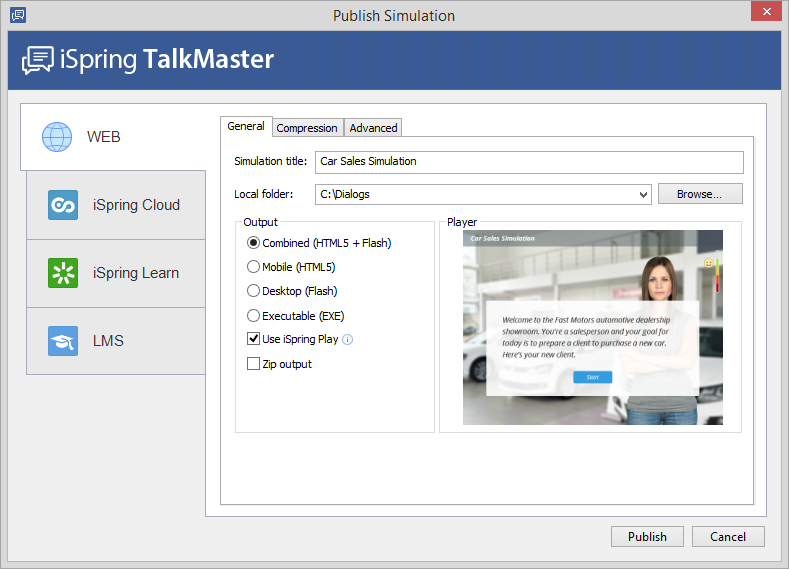789x569 pixels.
Task: Click into the Simulation title field
Action: pyautogui.click(x=528, y=162)
